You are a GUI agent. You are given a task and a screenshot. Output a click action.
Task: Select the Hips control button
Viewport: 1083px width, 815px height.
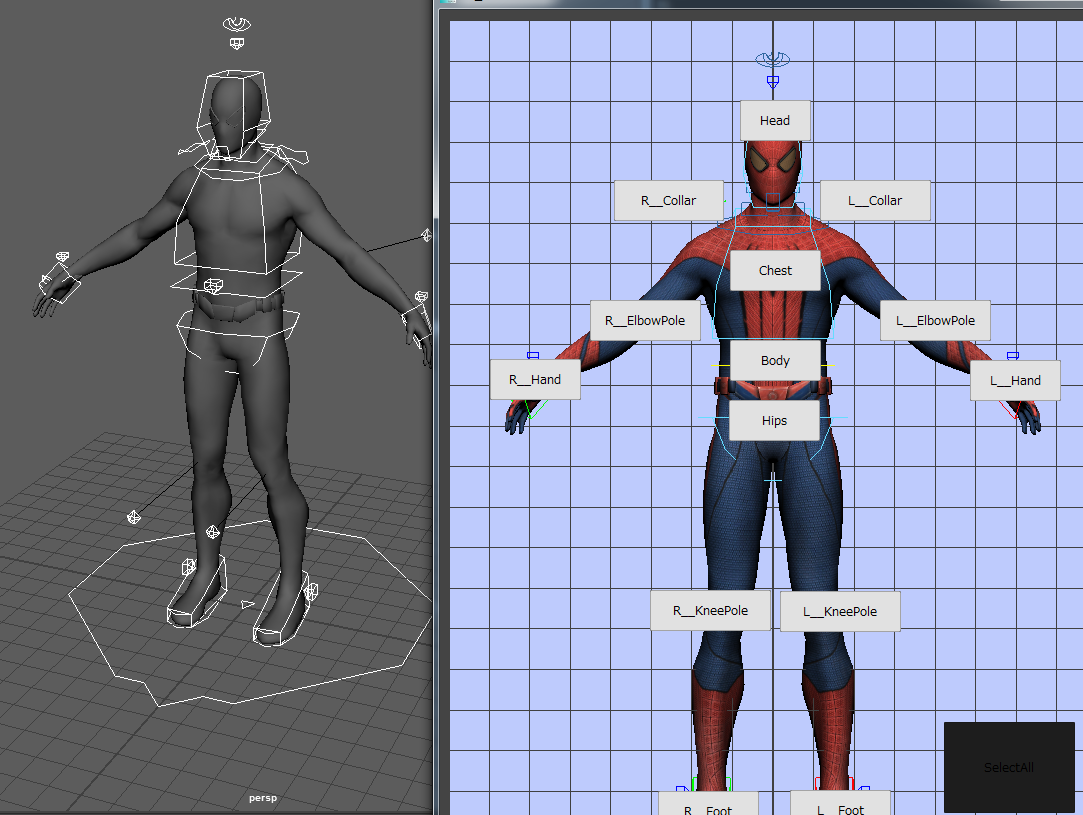(774, 421)
